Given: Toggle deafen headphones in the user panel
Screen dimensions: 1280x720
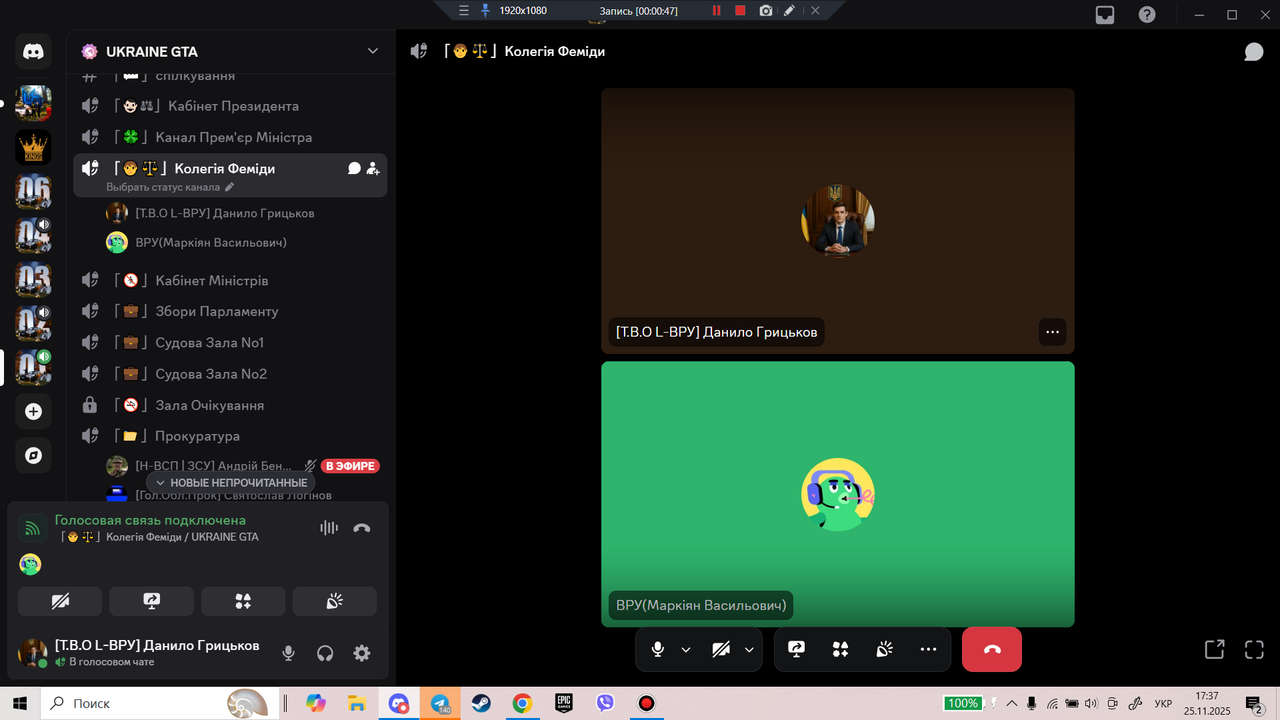Looking at the screenshot, I should tap(325, 653).
